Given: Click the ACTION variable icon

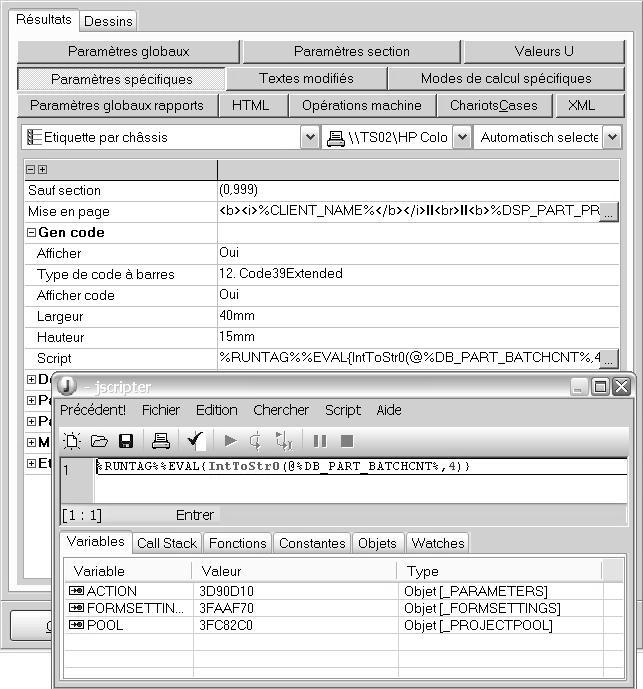Looking at the screenshot, I should [x=76, y=591].
